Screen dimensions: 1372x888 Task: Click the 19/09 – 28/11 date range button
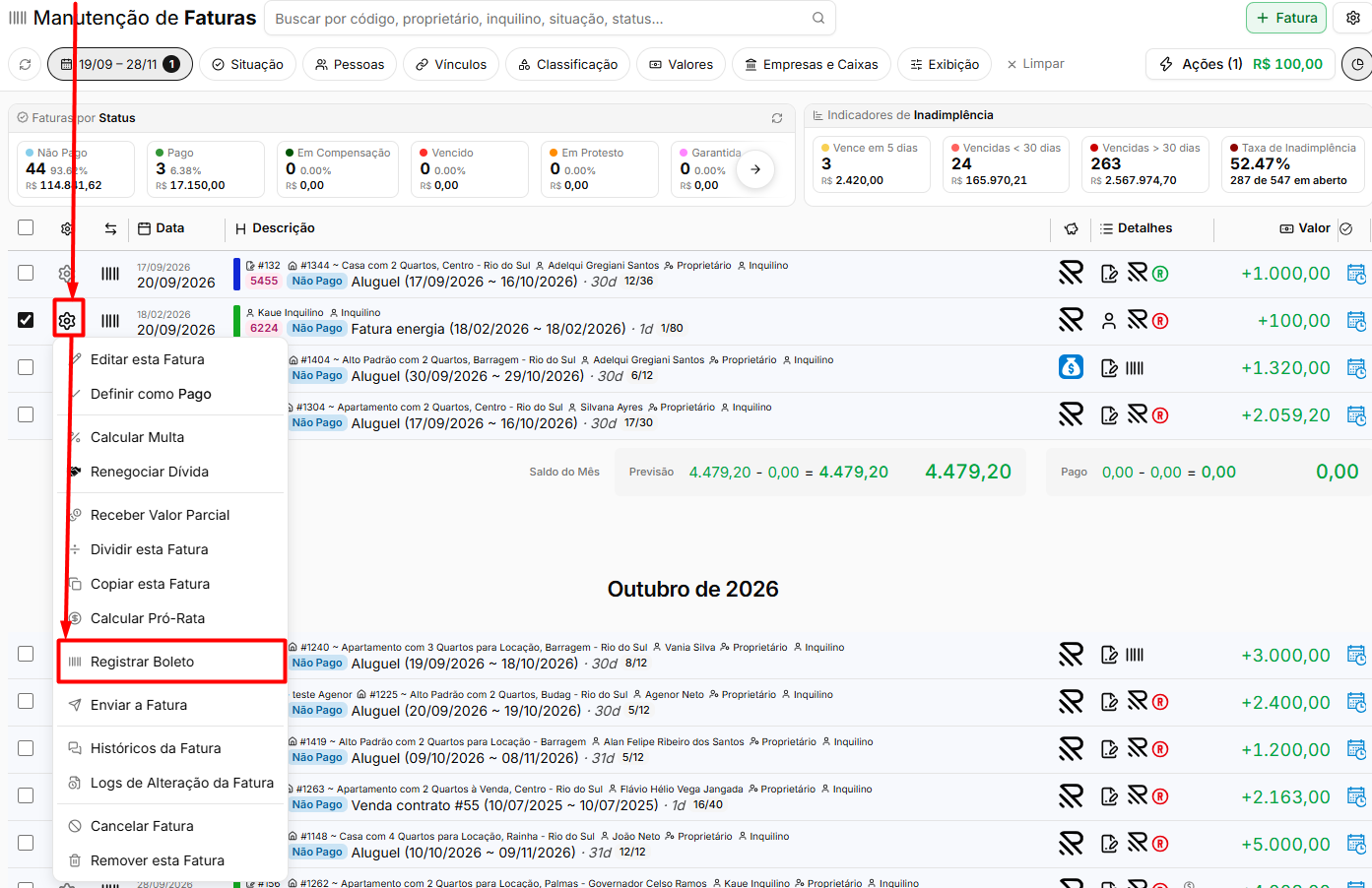120,64
